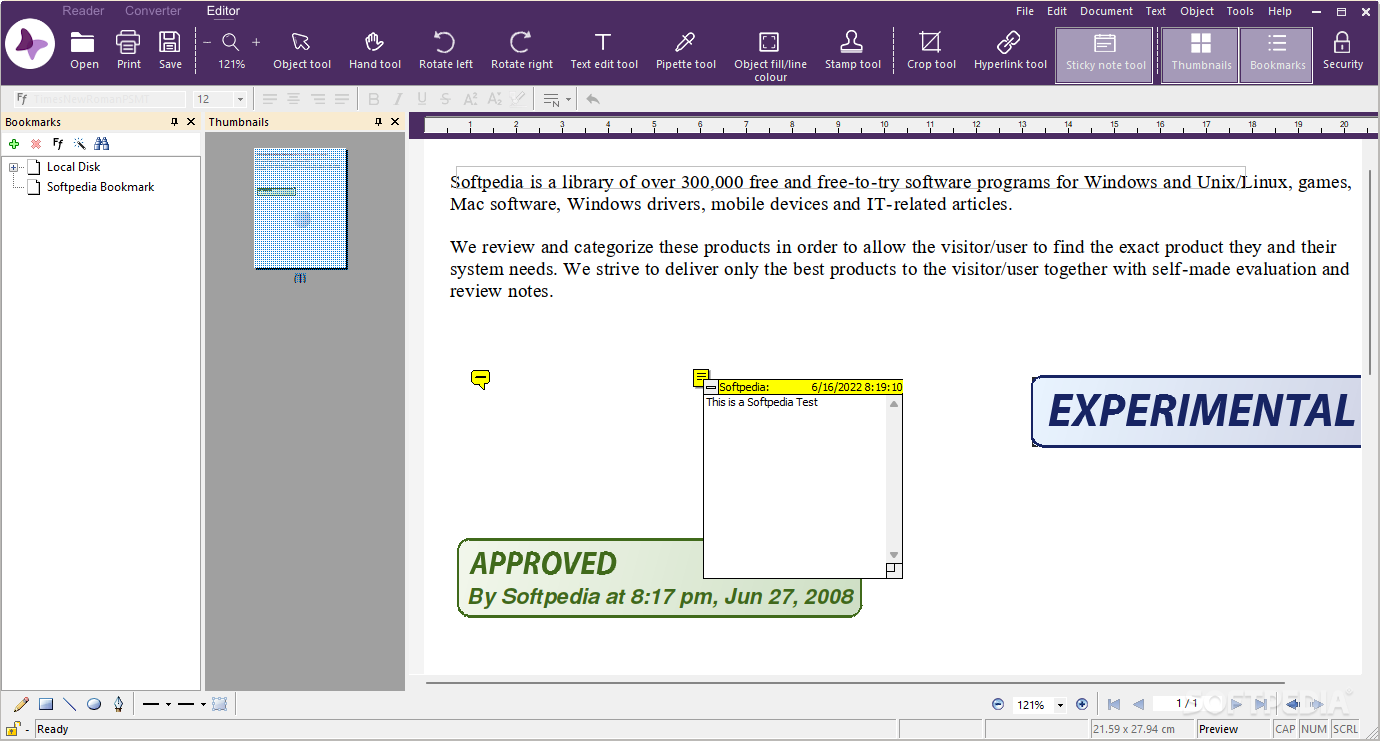
Task: Toggle the Thumbnails panel button
Action: click(1201, 55)
